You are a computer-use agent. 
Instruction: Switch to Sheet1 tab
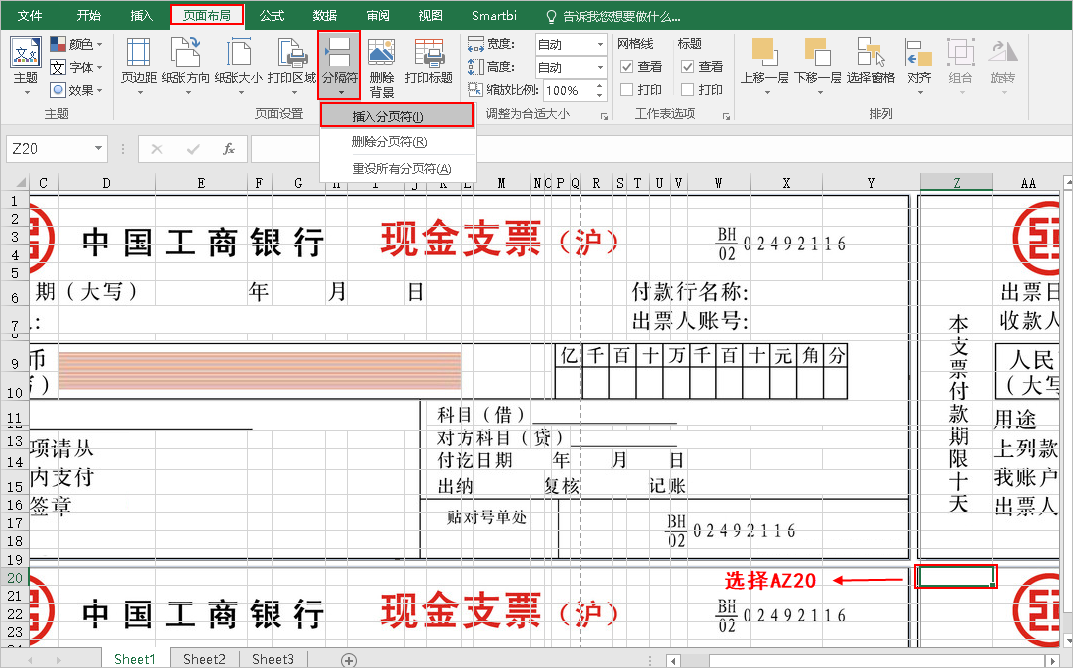pos(135,659)
